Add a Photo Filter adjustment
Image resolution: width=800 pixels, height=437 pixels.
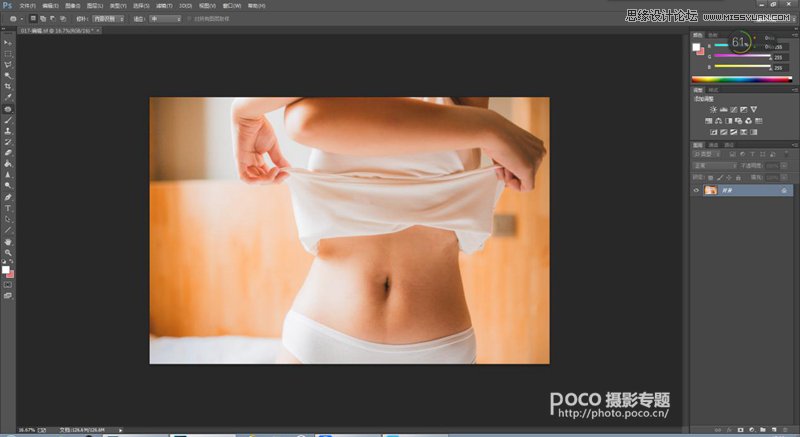(x=738, y=121)
